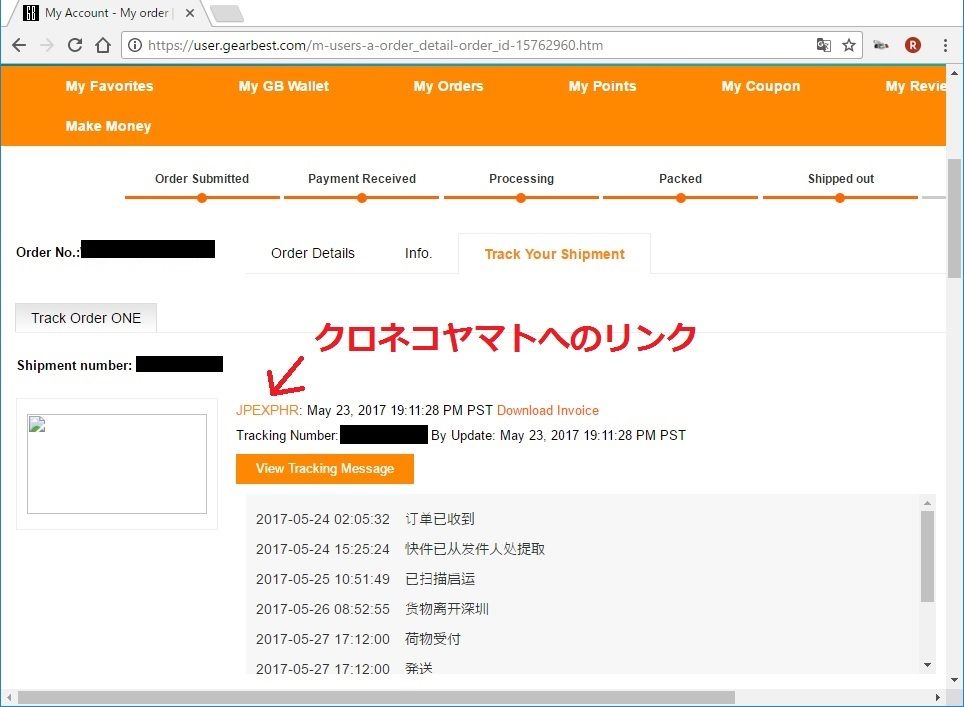Image resolution: width=964 pixels, height=707 pixels.
Task: Open the red R profile avatar
Action: pyautogui.click(x=913, y=45)
